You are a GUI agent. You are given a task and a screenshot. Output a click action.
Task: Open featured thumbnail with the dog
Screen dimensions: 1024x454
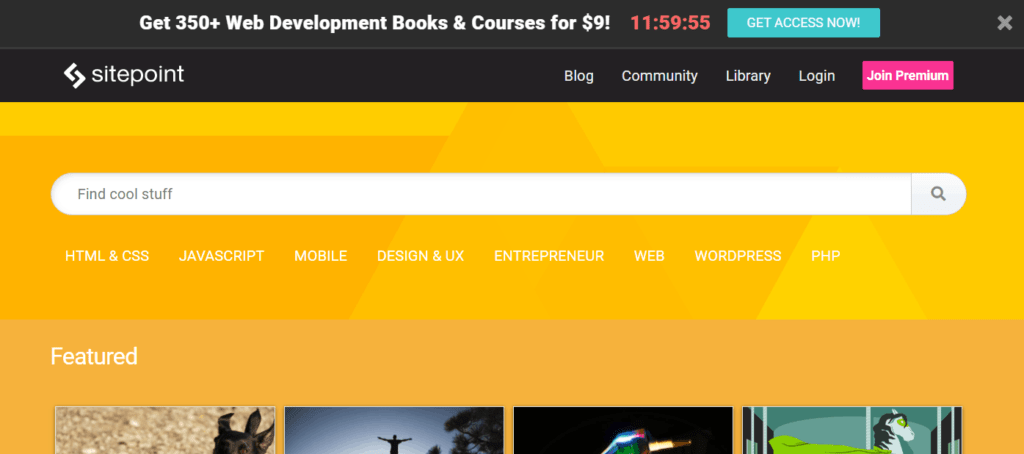pos(165,430)
